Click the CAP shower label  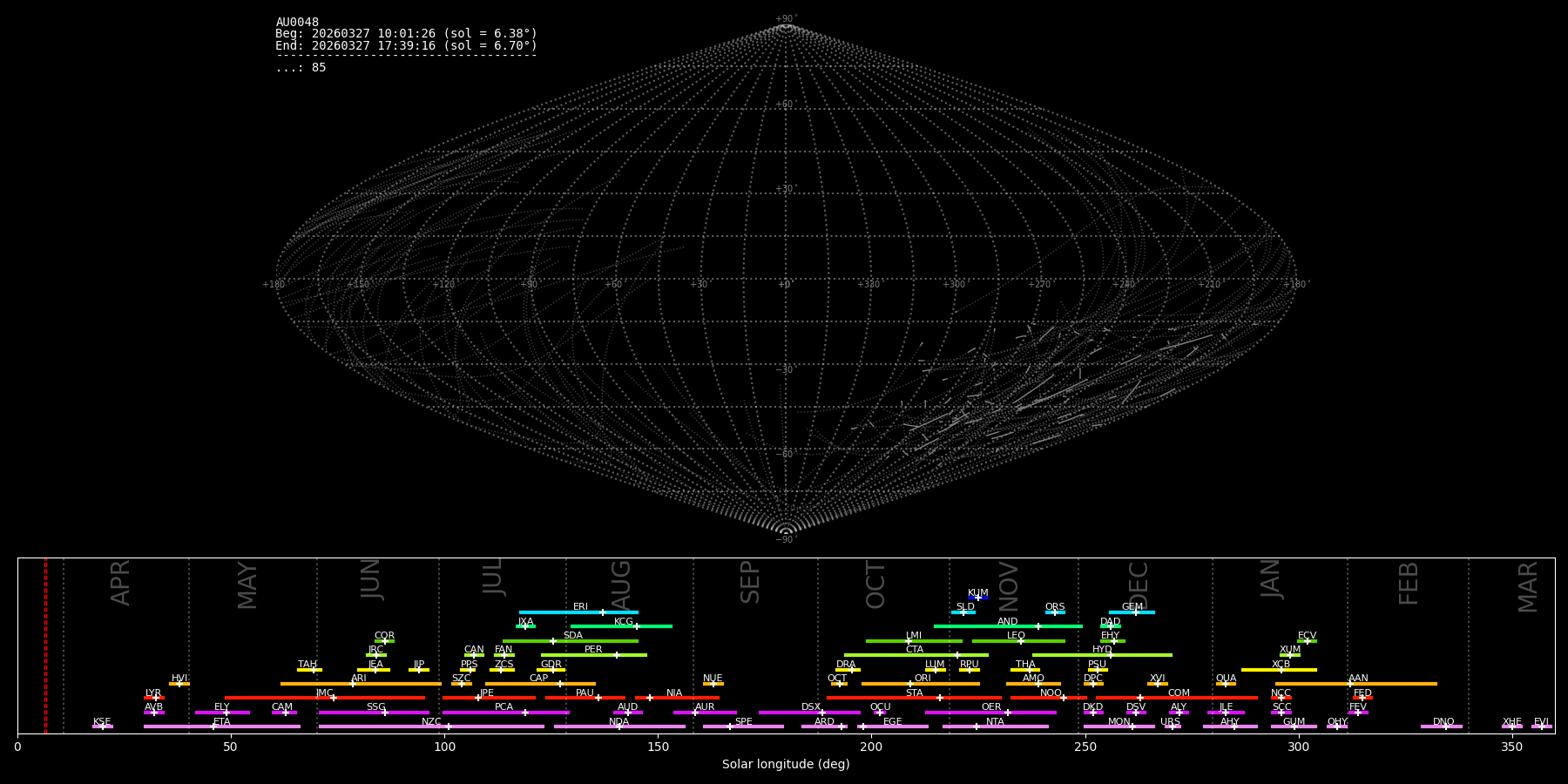click(x=538, y=679)
